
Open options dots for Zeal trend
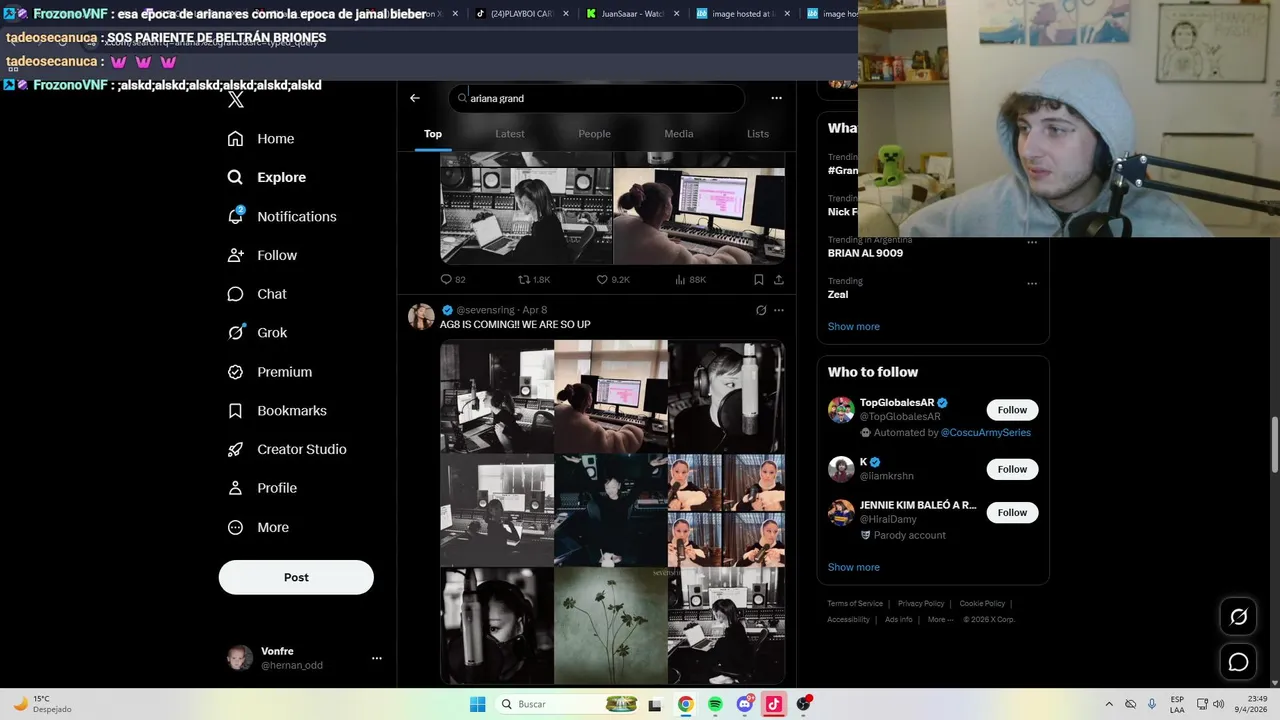(1032, 283)
